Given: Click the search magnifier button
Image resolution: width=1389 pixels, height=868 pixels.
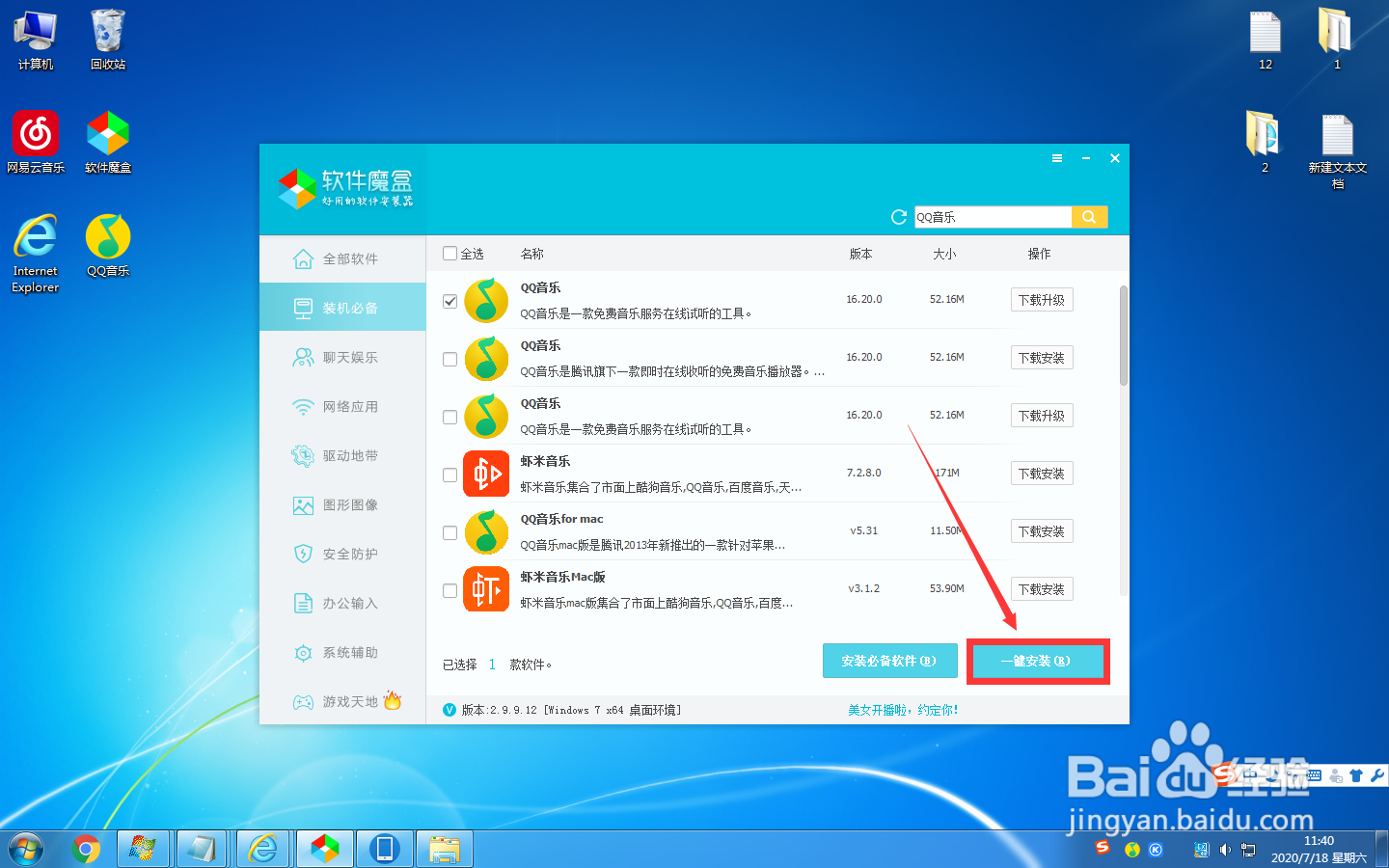Looking at the screenshot, I should pyautogui.click(x=1089, y=217).
